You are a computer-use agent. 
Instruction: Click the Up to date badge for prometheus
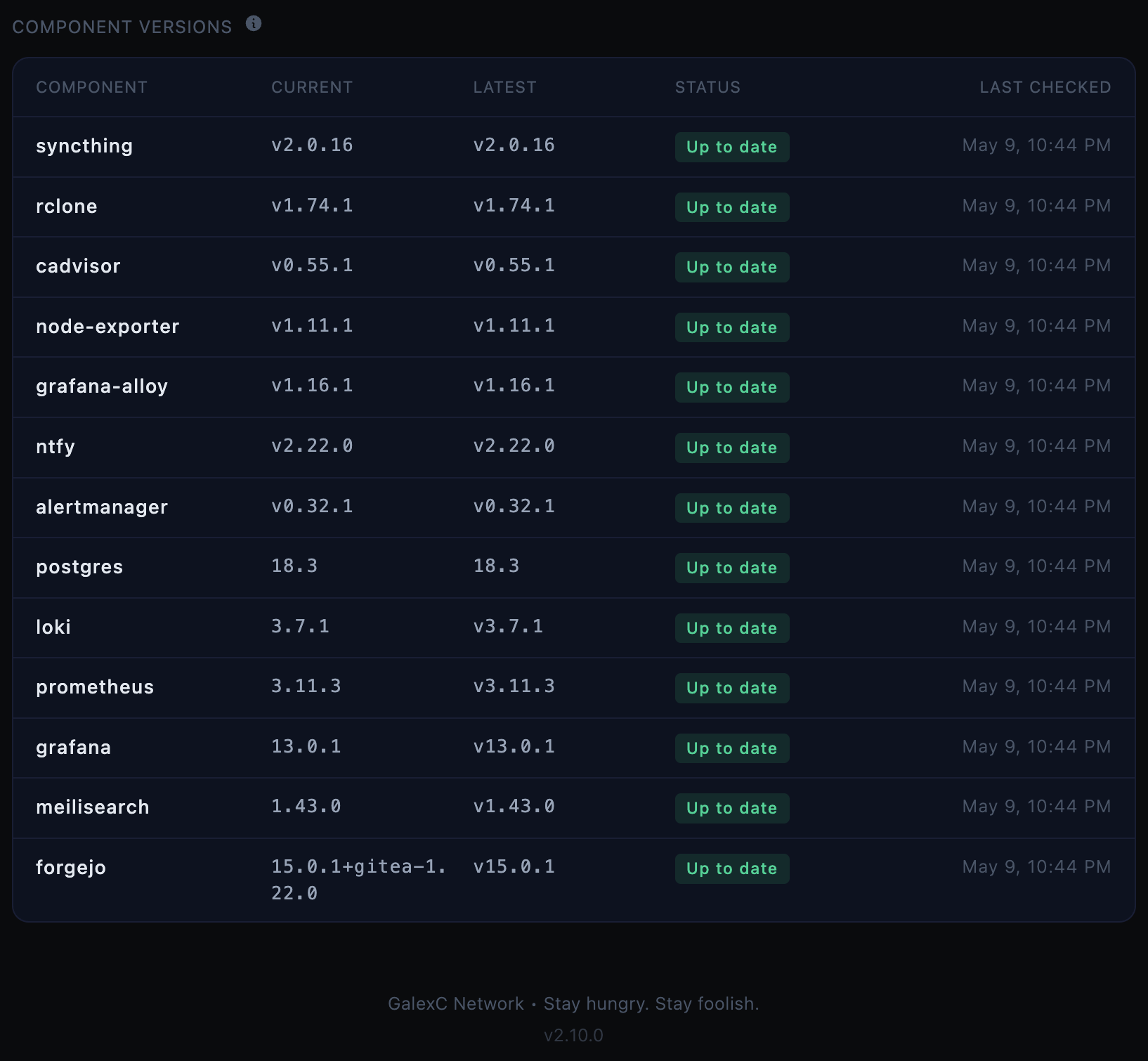click(x=732, y=688)
